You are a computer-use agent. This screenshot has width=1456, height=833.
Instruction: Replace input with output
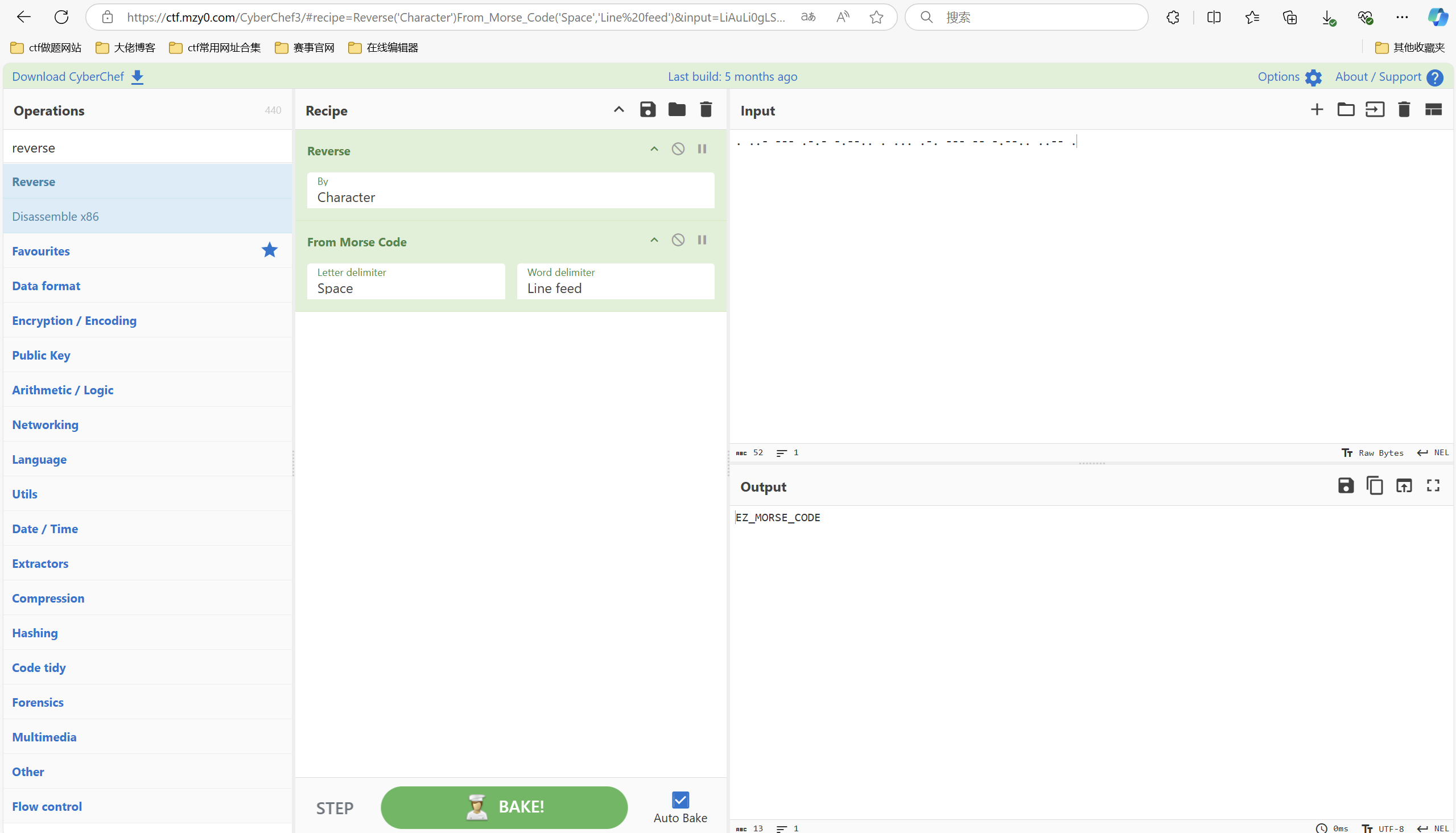1403,486
